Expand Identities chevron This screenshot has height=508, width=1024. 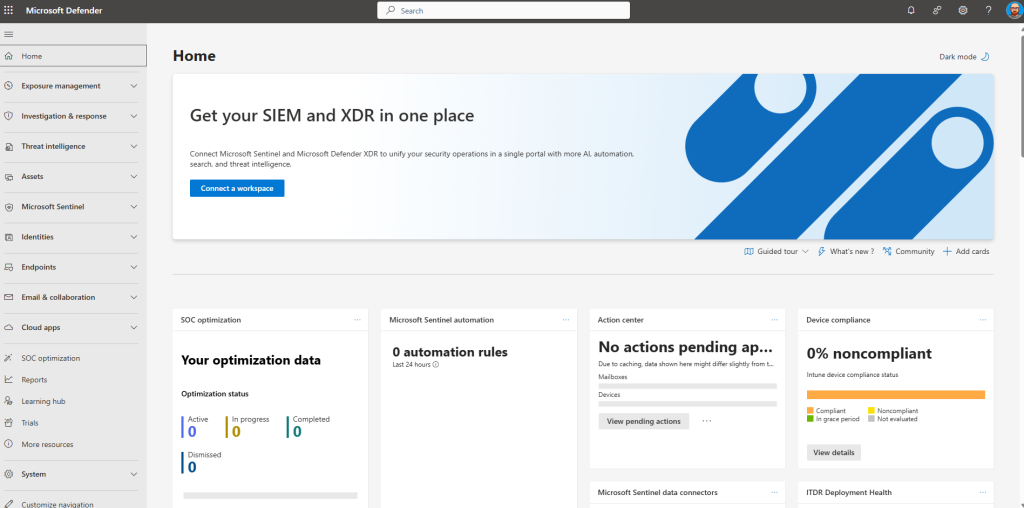pyautogui.click(x=134, y=237)
